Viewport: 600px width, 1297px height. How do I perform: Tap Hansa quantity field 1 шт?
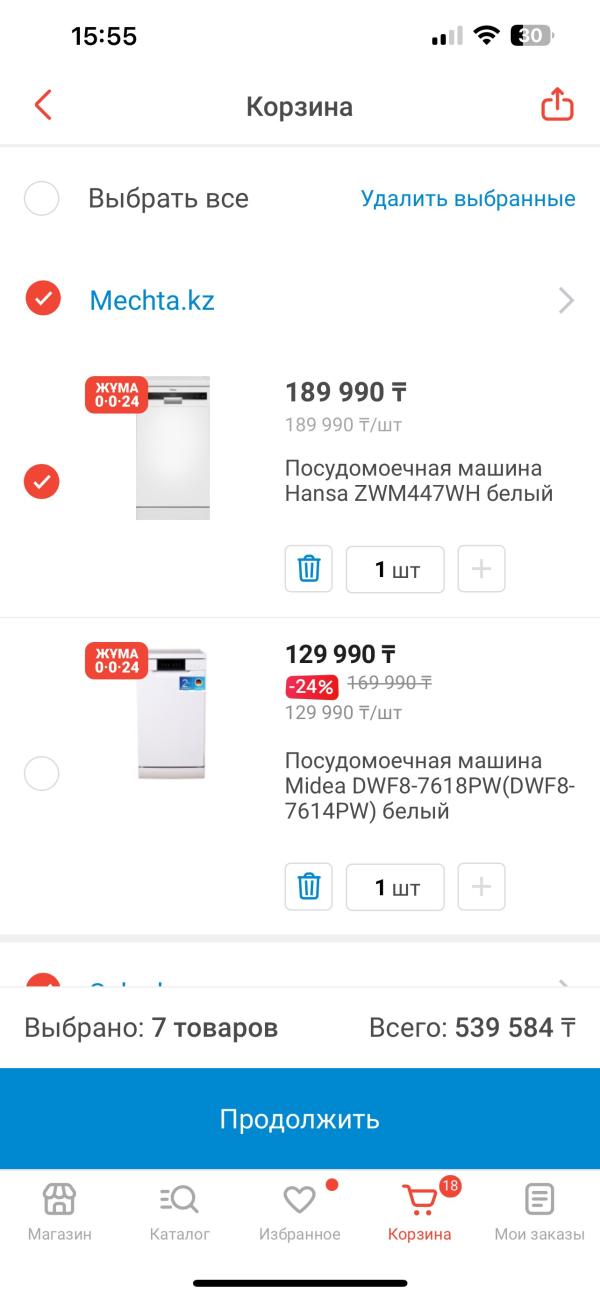point(395,569)
